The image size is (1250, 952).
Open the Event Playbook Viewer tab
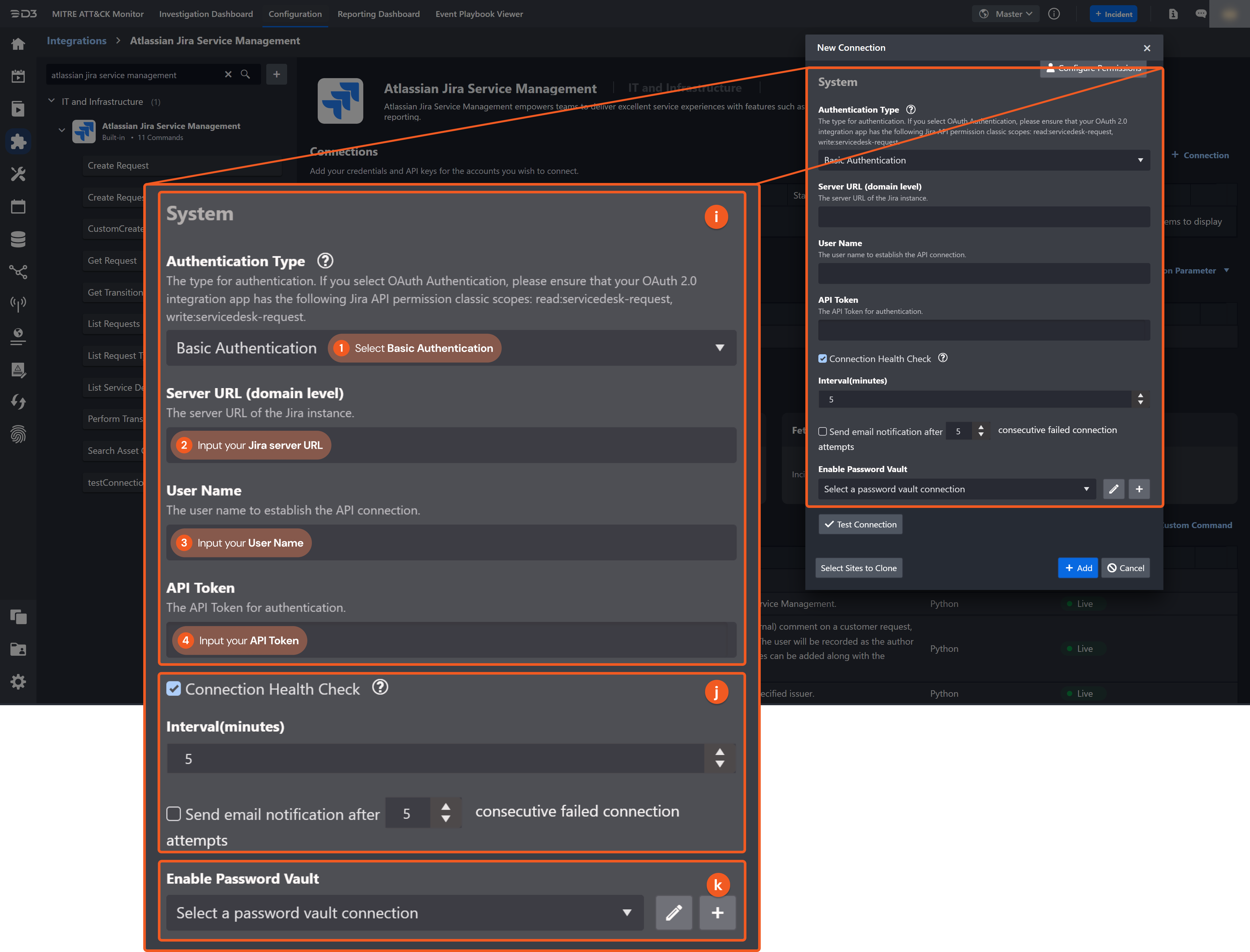(x=479, y=14)
